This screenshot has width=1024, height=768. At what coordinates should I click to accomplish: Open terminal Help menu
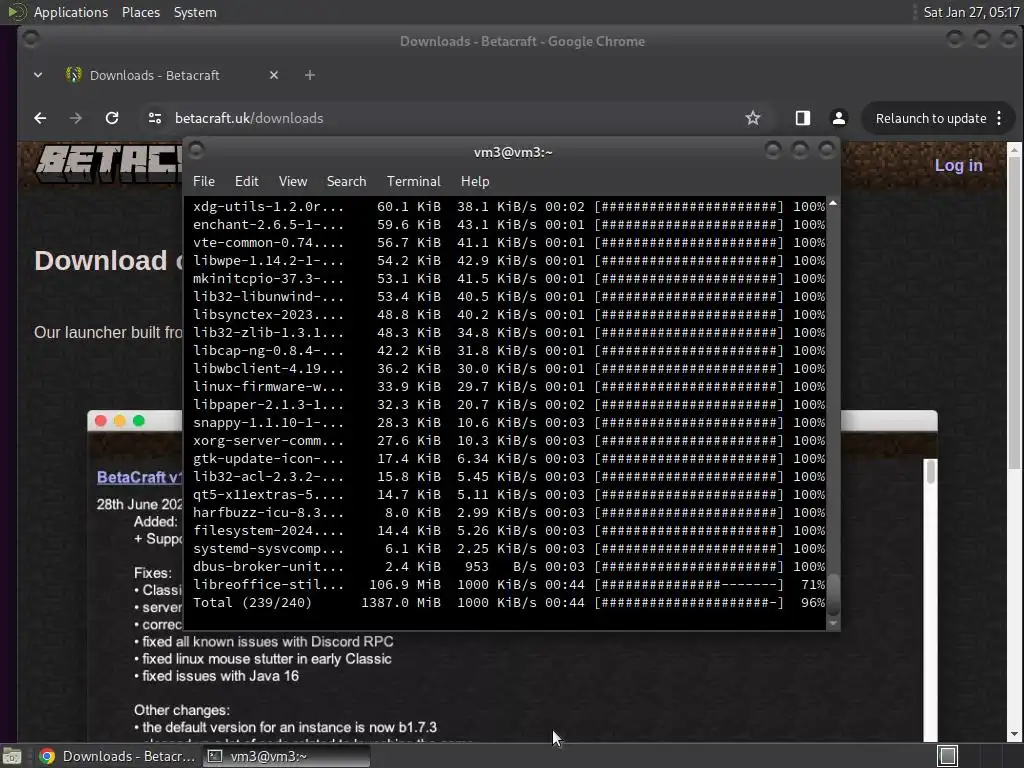[475, 182]
